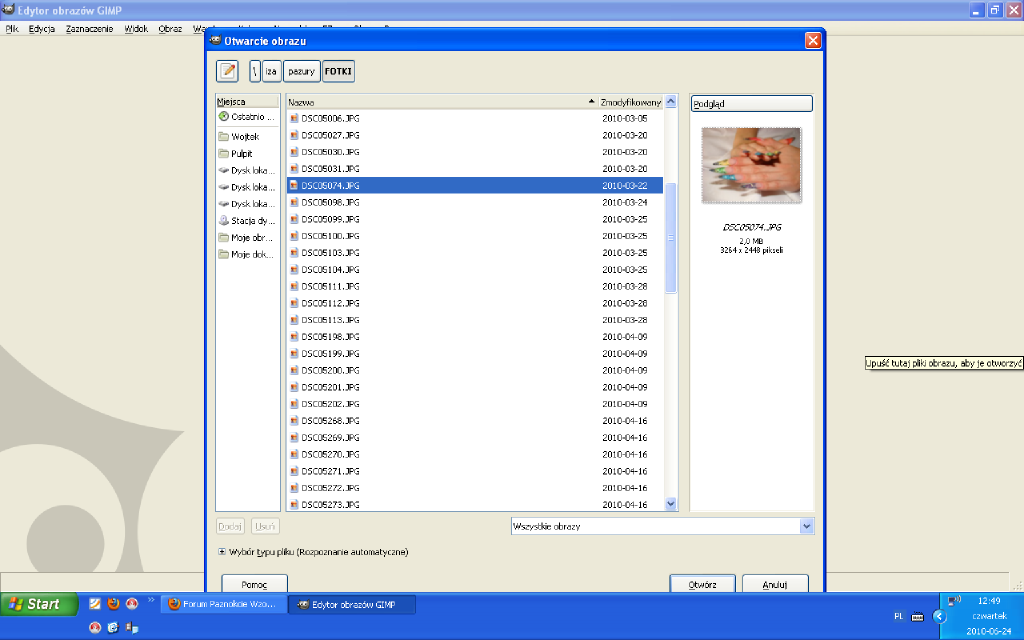Sort files by the Nazwa column header
Image resolution: width=1024 pixels, height=640 pixels.
tap(442, 102)
